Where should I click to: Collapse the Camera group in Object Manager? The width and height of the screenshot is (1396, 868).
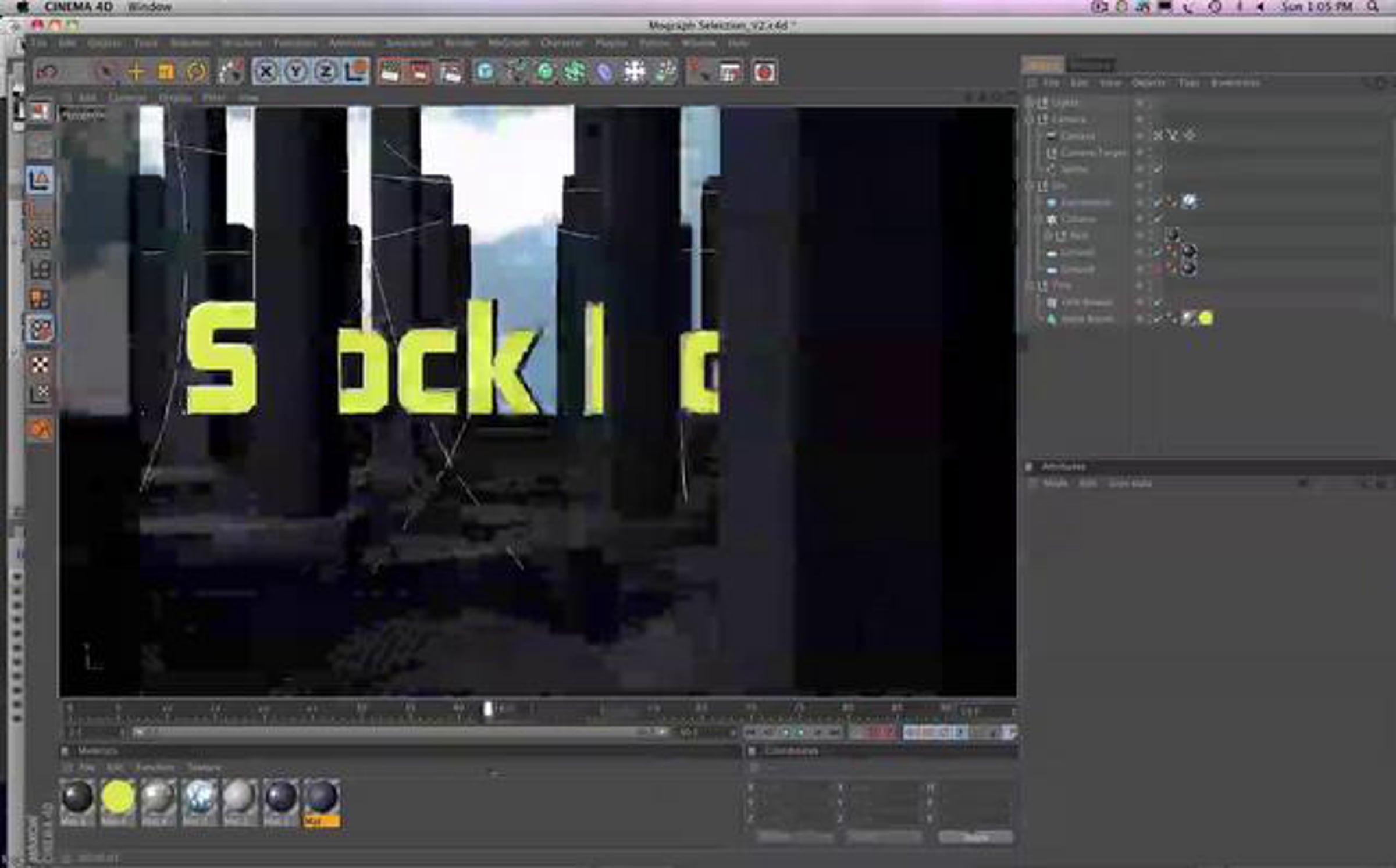click(x=1030, y=119)
